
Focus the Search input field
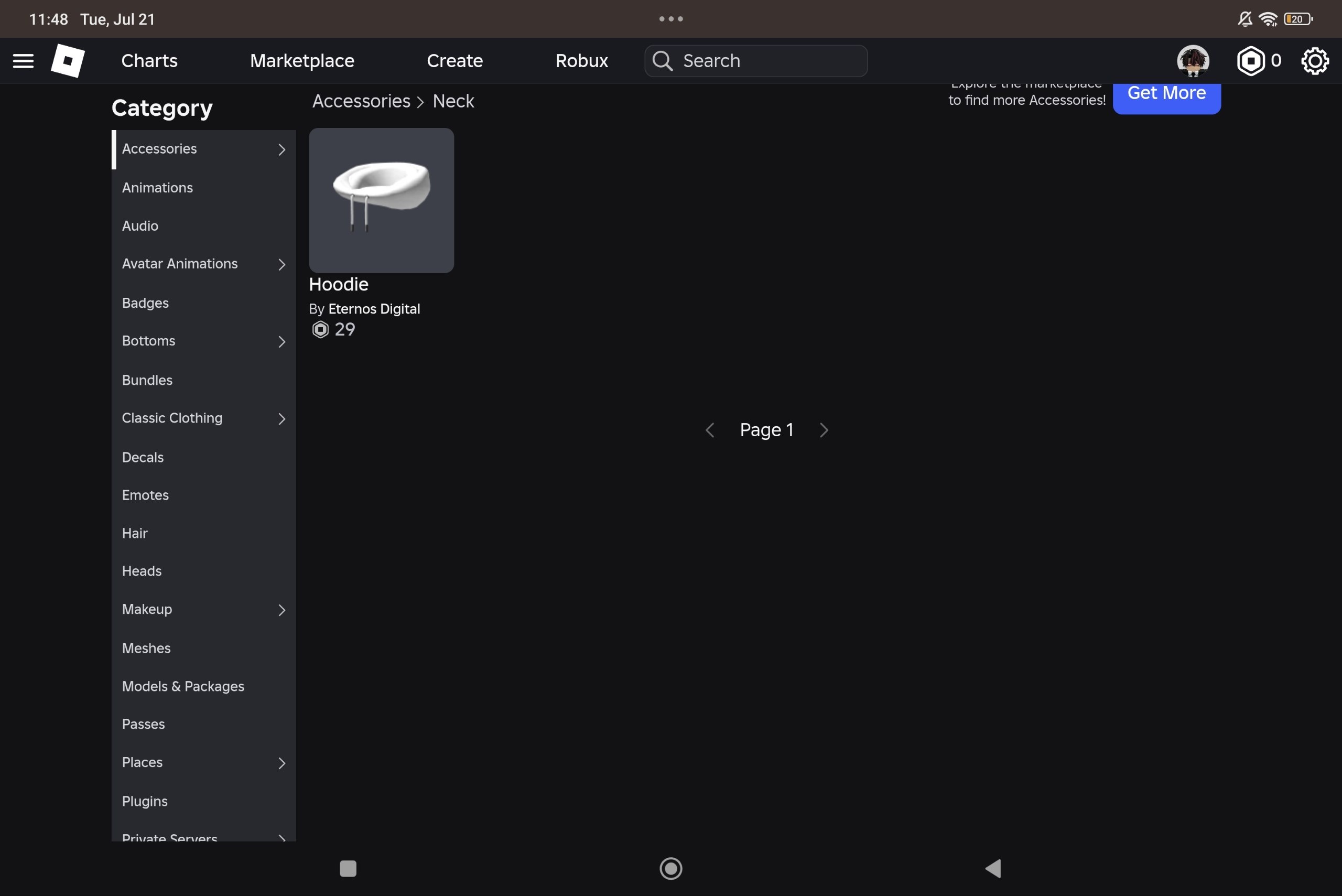[x=756, y=61]
